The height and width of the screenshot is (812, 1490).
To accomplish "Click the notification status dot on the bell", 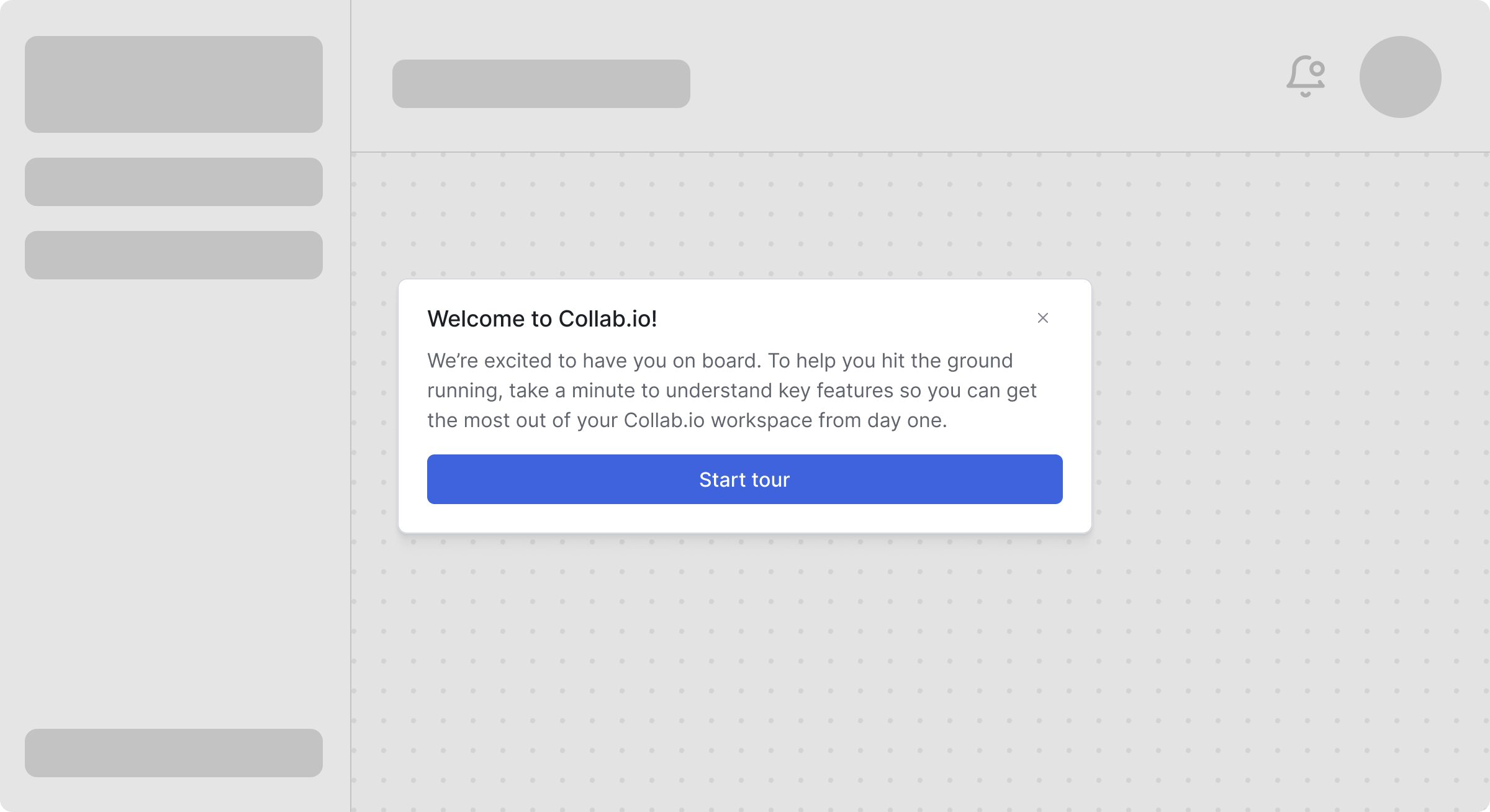I will pyautogui.click(x=1316, y=70).
